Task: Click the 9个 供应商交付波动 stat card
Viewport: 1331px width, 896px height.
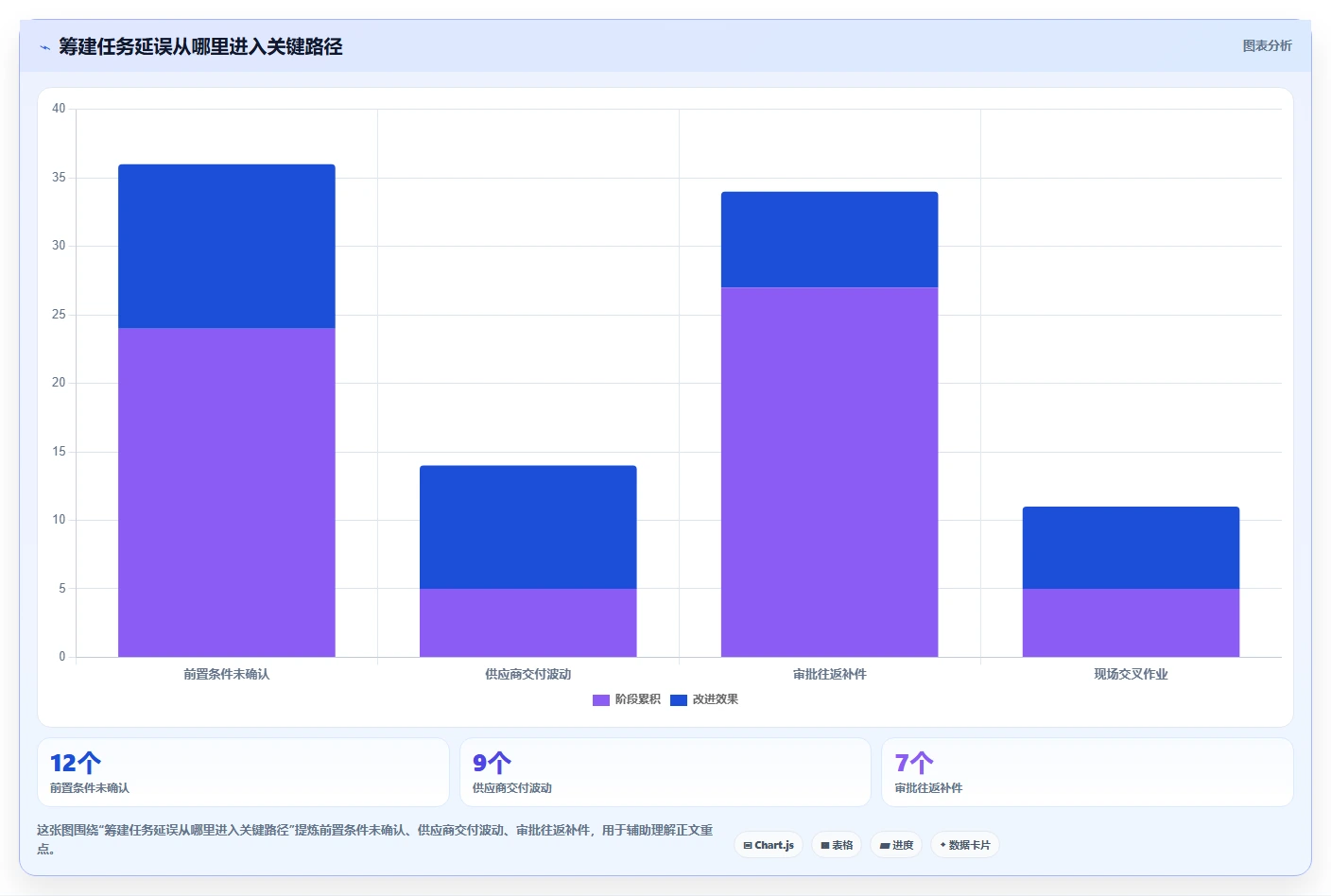Action: [665, 772]
